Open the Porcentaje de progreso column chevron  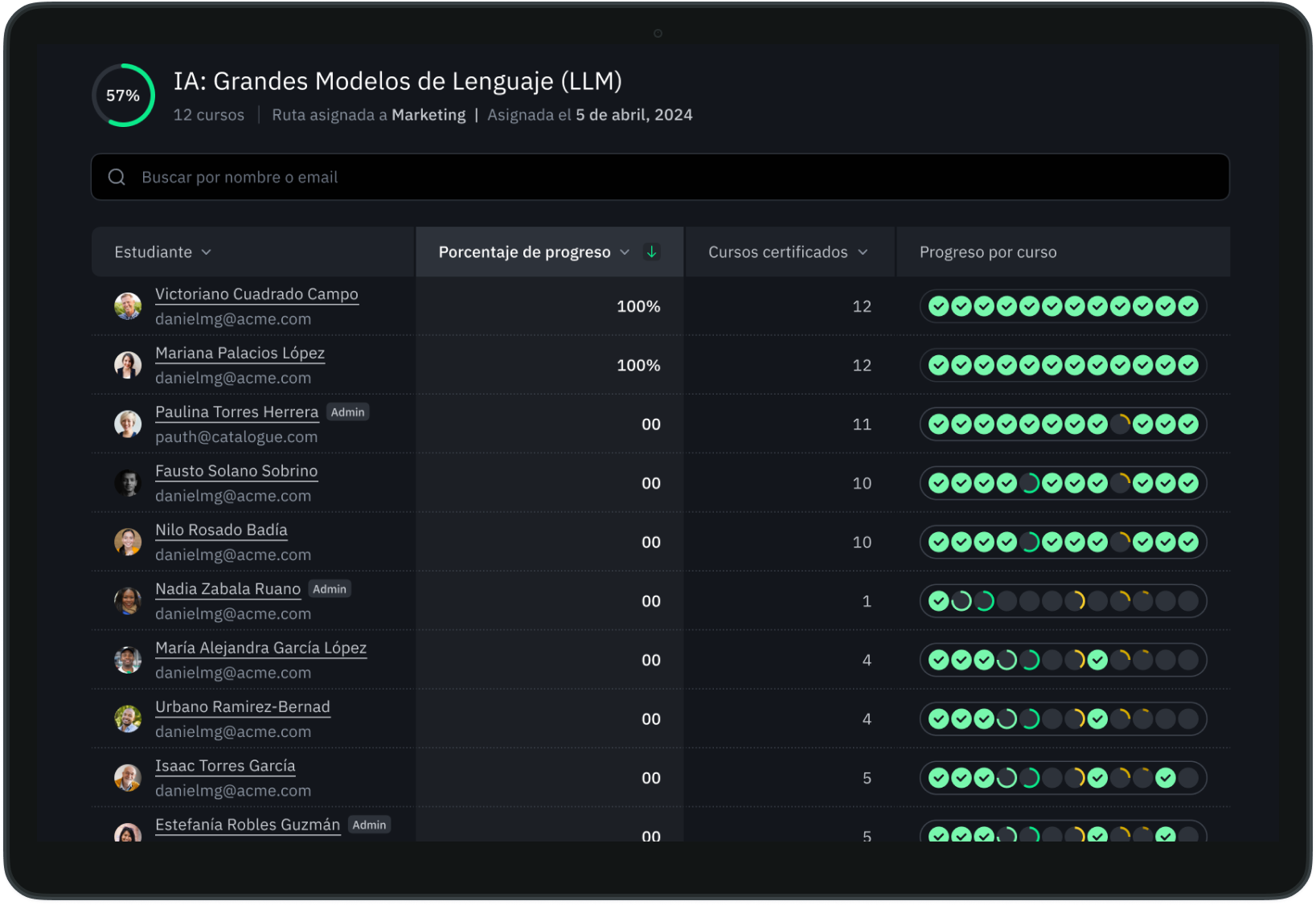(x=625, y=252)
